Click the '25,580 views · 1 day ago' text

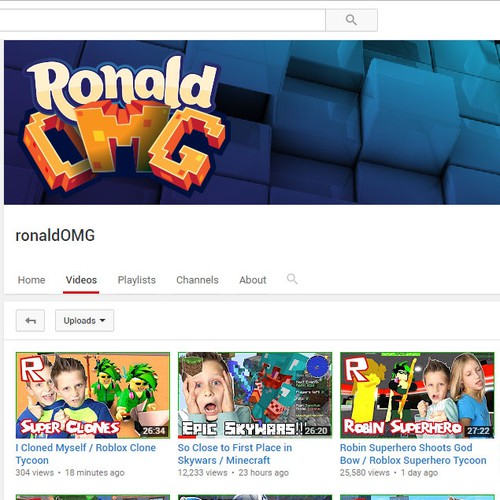click(x=389, y=473)
